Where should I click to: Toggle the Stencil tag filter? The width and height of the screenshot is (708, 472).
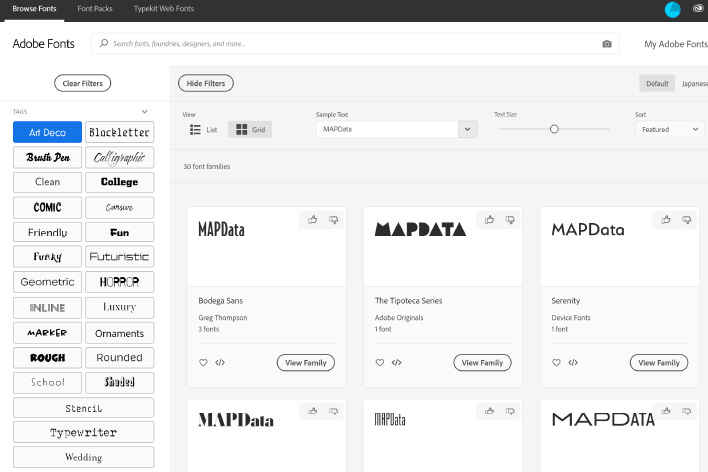tap(84, 408)
